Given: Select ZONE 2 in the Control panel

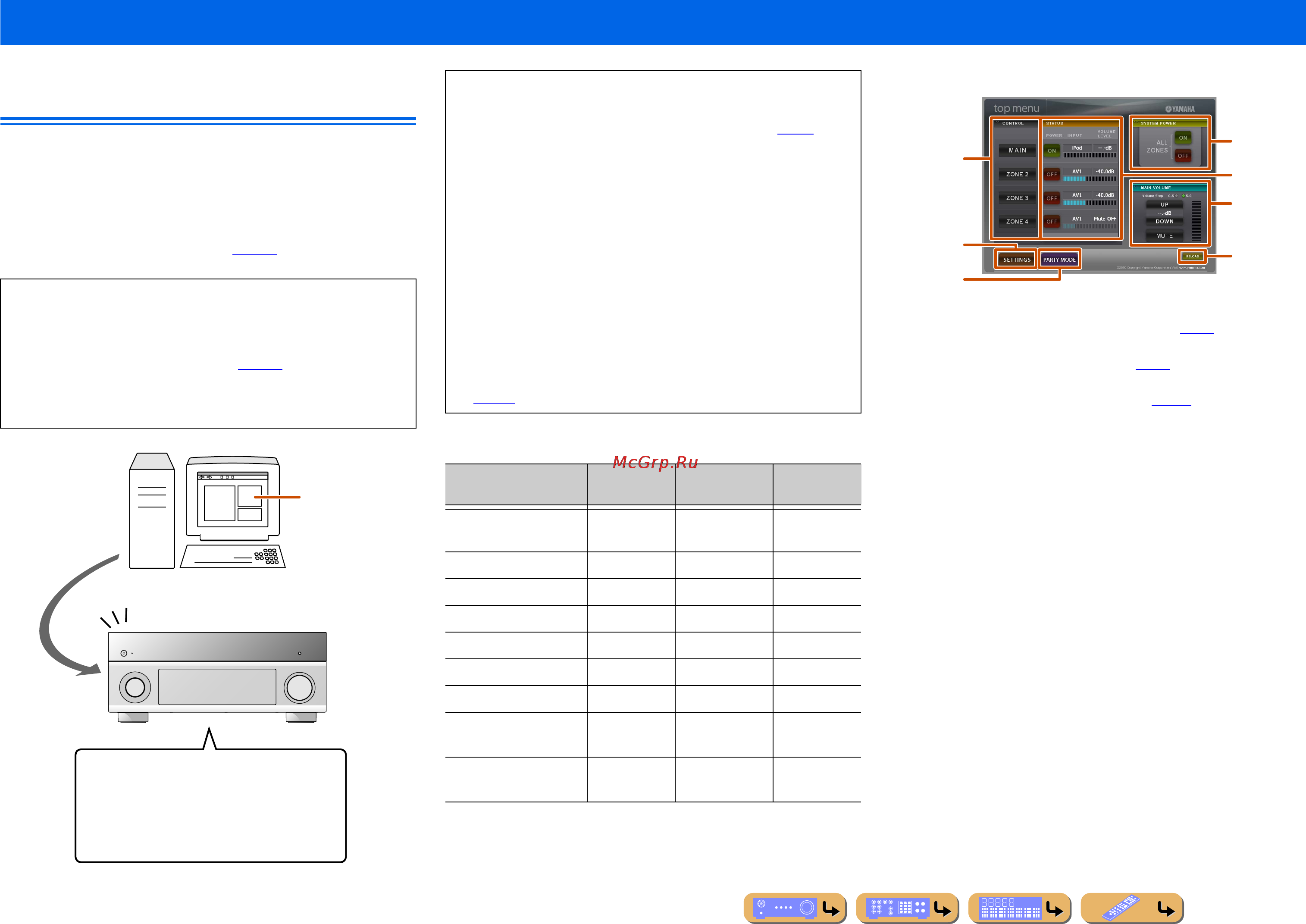Looking at the screenshot, I should tap(1018, 174).
